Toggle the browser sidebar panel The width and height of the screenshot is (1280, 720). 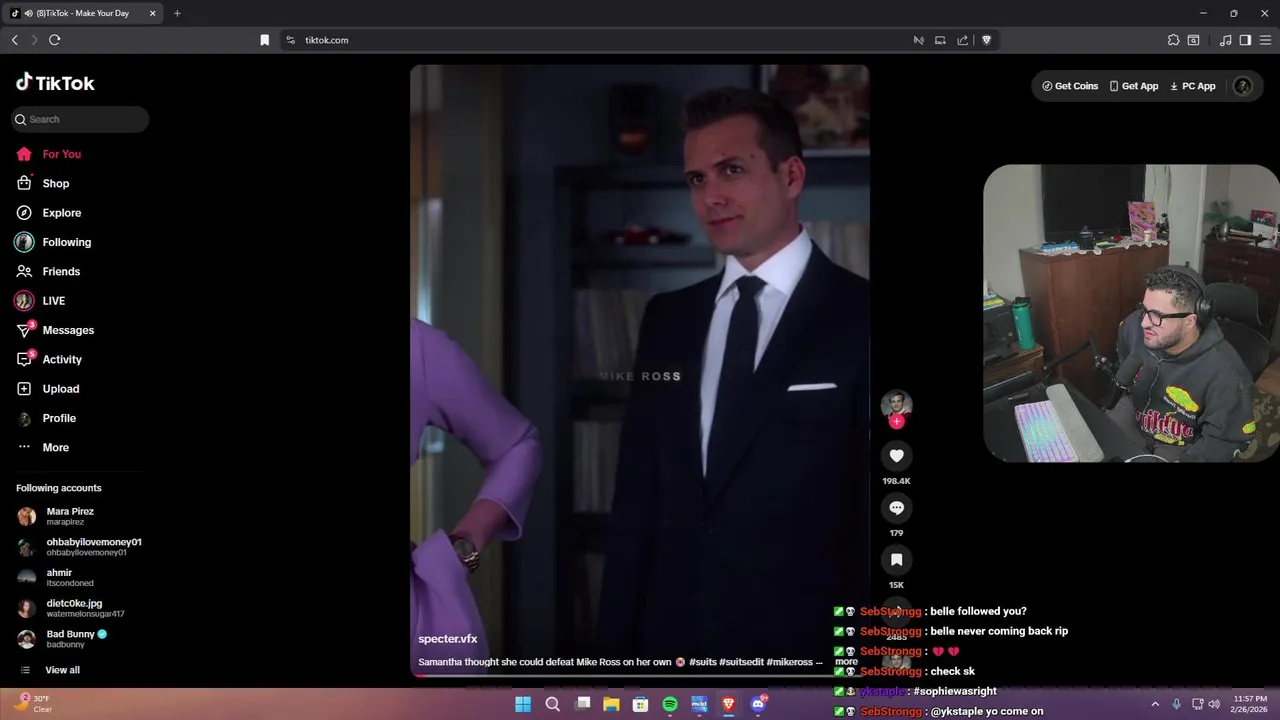[1245, 40]
